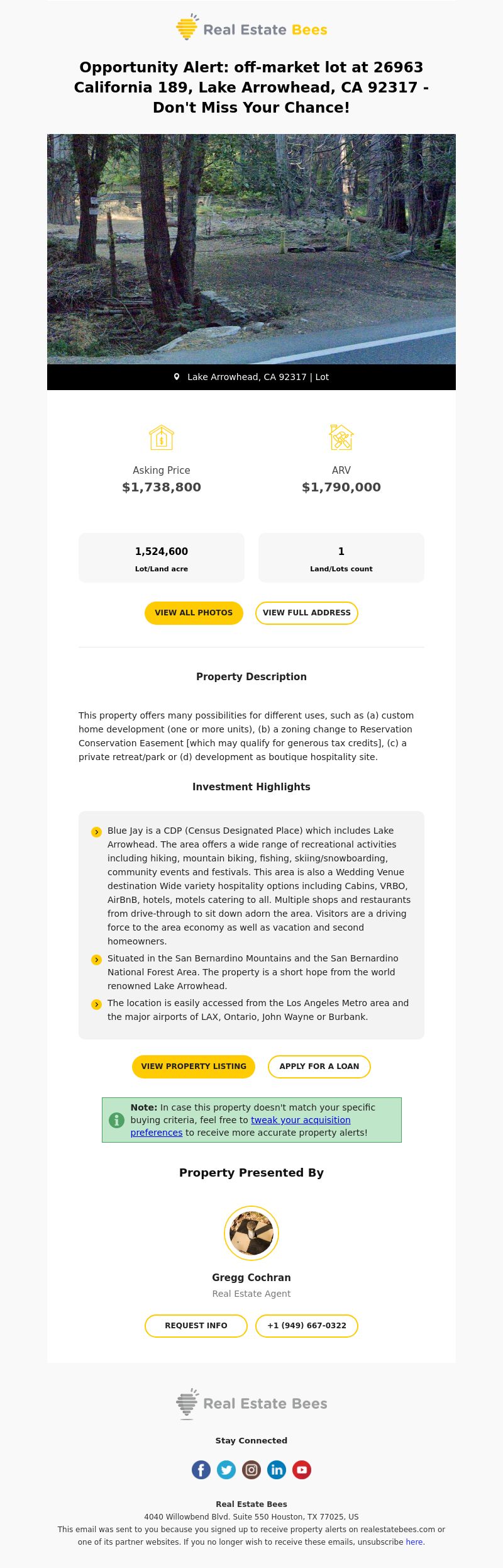The height and width of the screenshot is (1568, 503).
Task: Click the Request Info button
Action: coord(196,1326)
